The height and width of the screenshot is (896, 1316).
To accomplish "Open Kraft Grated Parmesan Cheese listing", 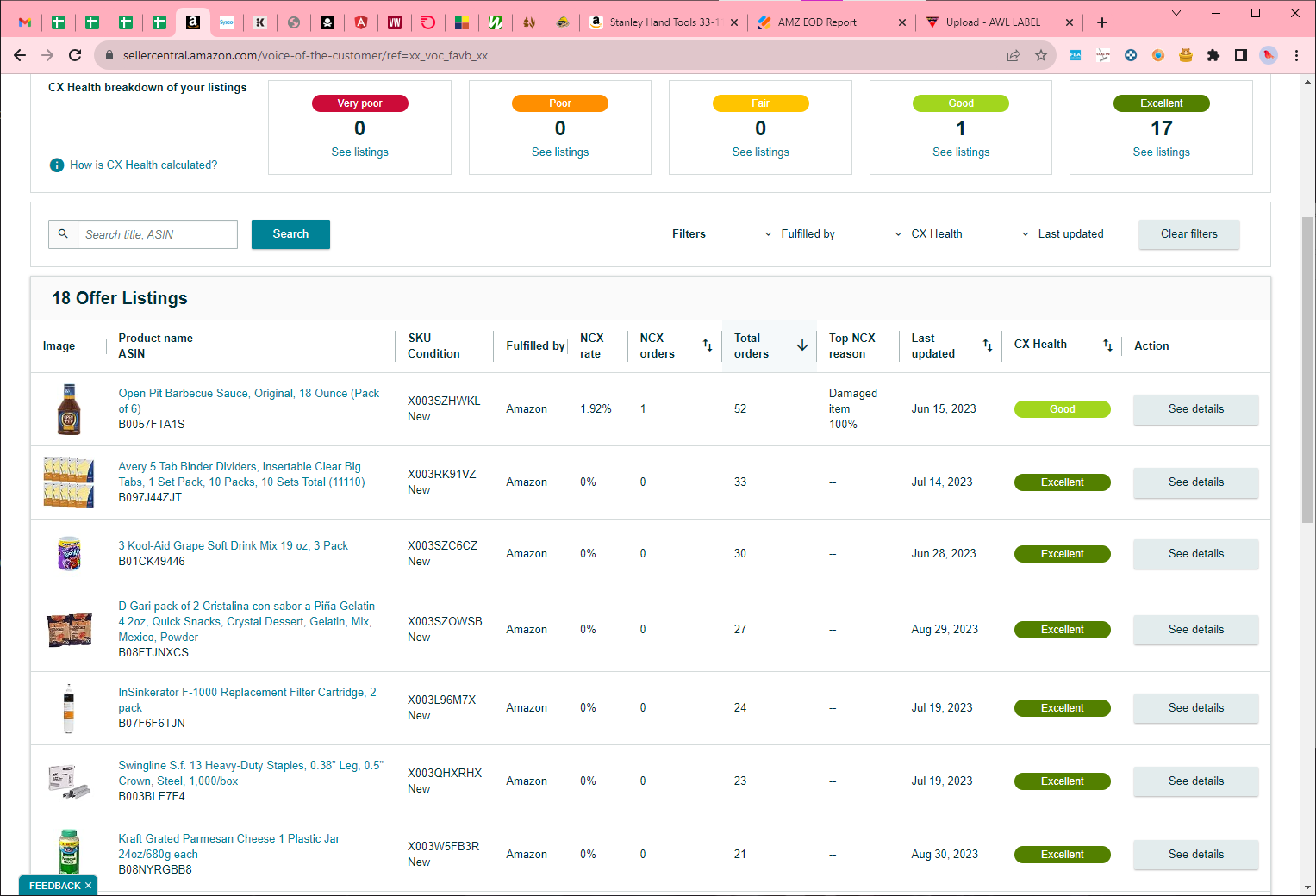I will 228,846.
